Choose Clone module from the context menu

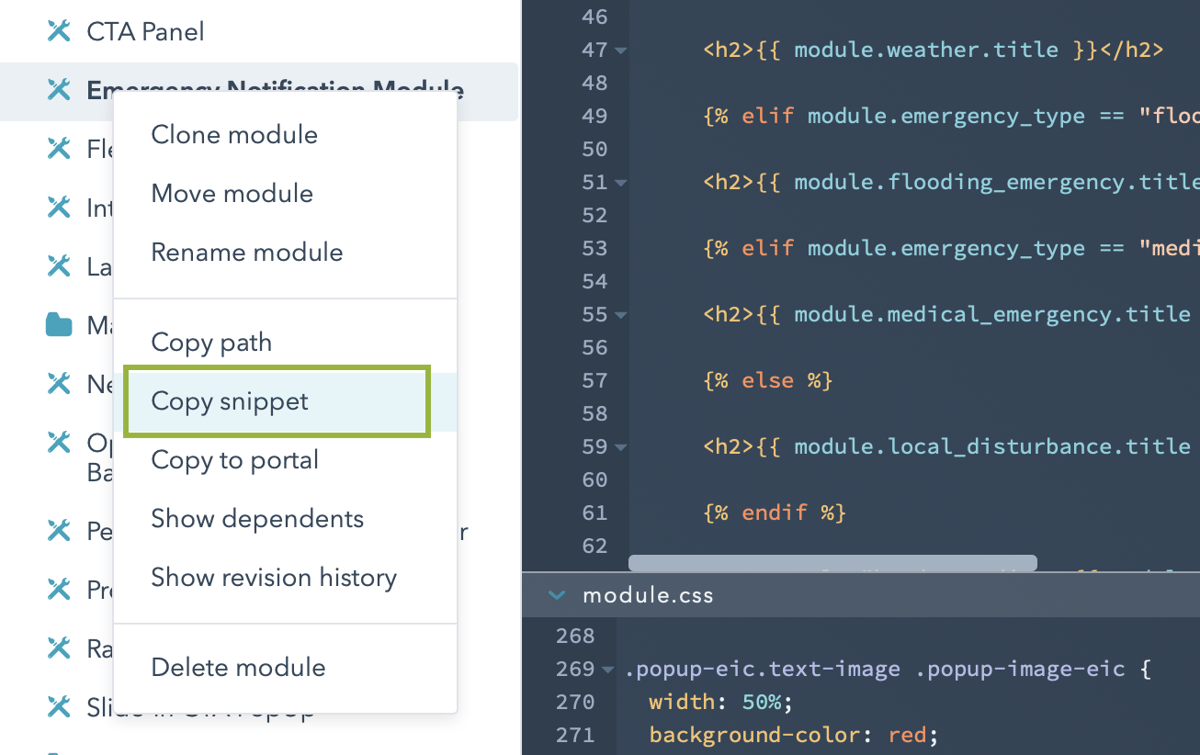[x=286, y=135]
